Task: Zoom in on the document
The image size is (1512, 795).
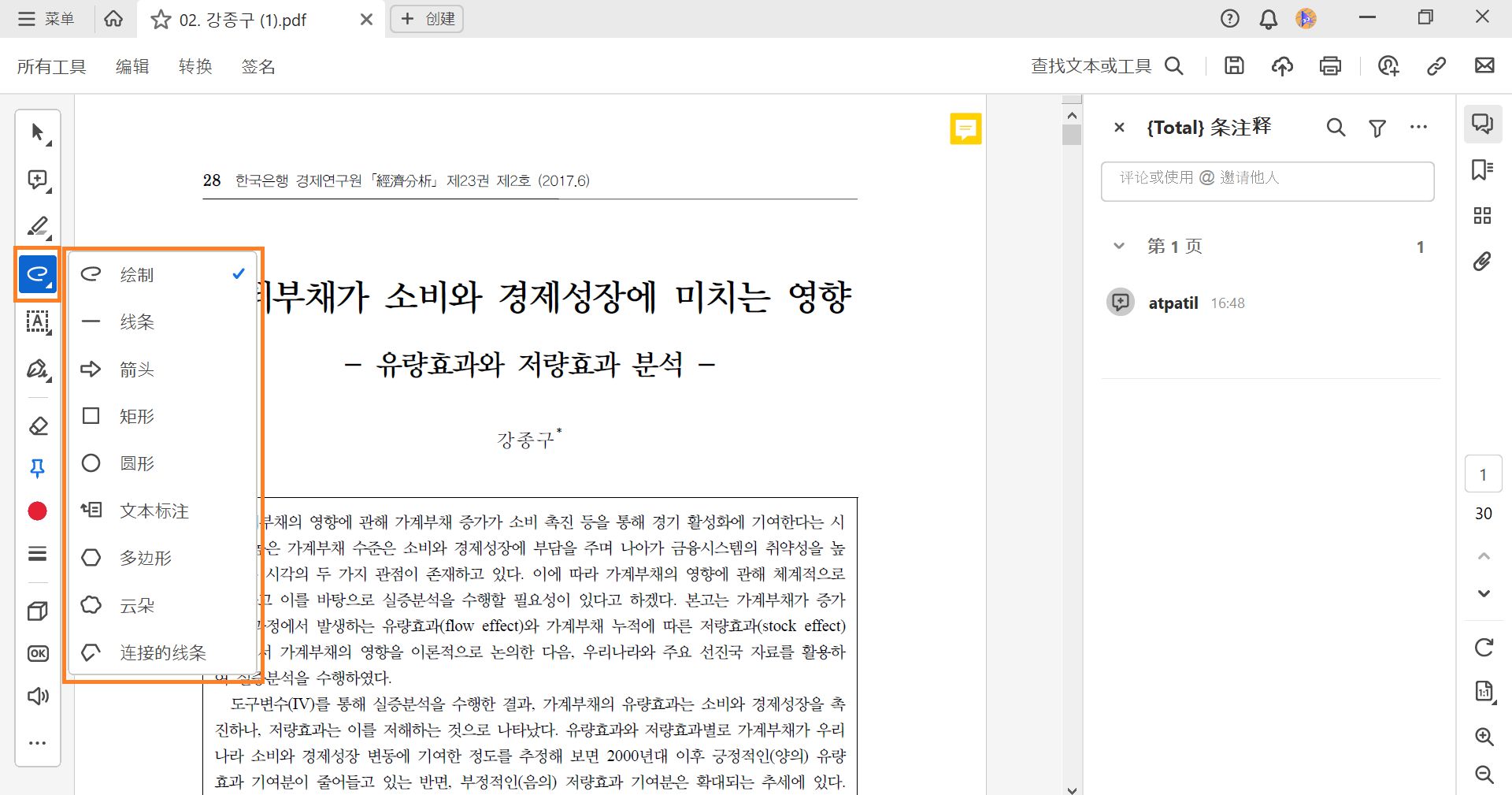Action: (x=1484, y=736)
